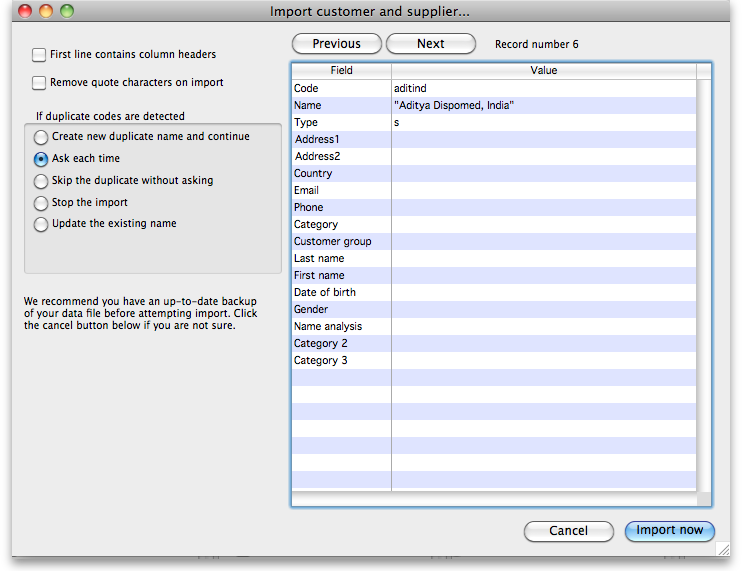Click the Field column header

[x=341, y=71]
